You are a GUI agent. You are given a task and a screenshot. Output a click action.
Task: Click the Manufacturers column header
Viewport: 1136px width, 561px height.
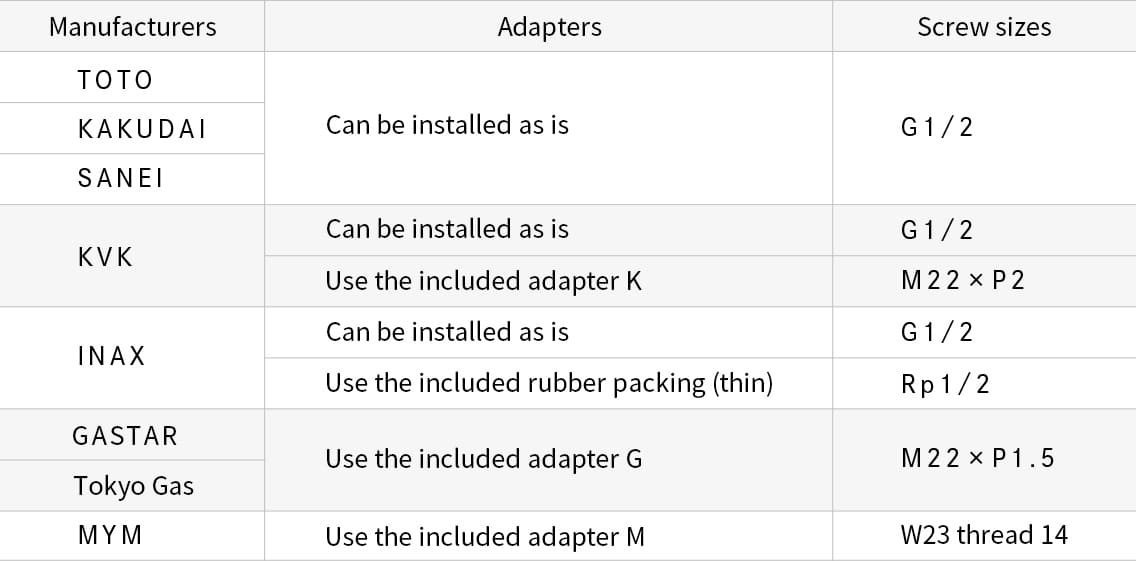[132, 27]
